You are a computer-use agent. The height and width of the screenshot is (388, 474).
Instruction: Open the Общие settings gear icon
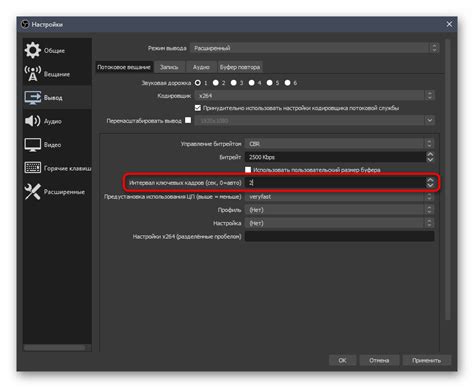tap(32, 50)
